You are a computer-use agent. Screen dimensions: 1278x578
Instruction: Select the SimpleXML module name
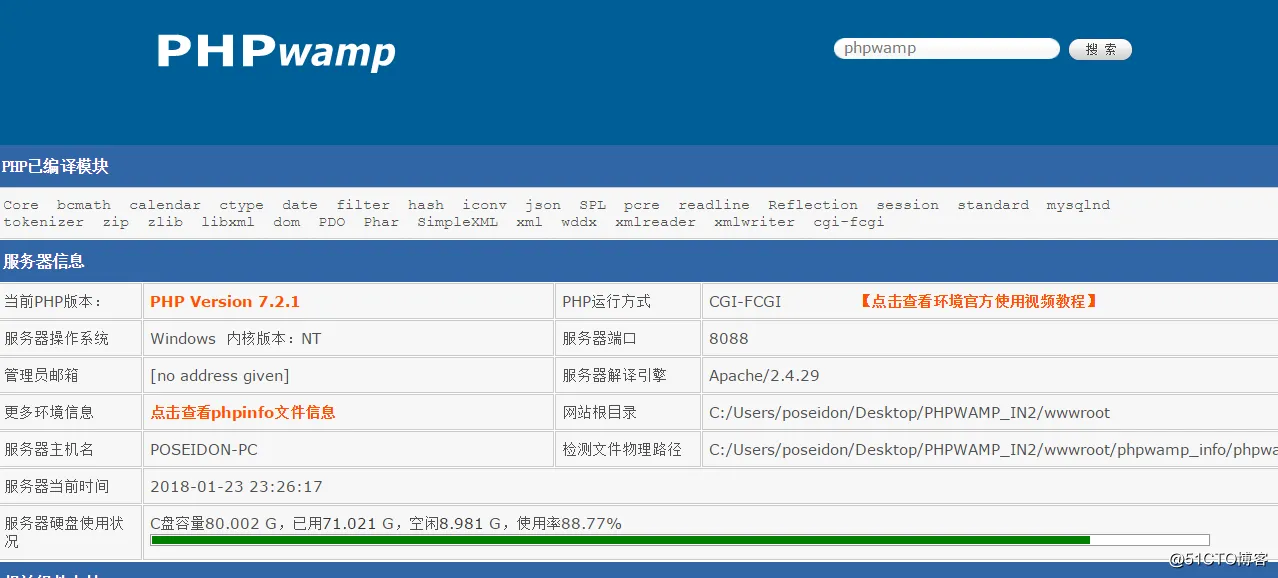pos(457,222)
